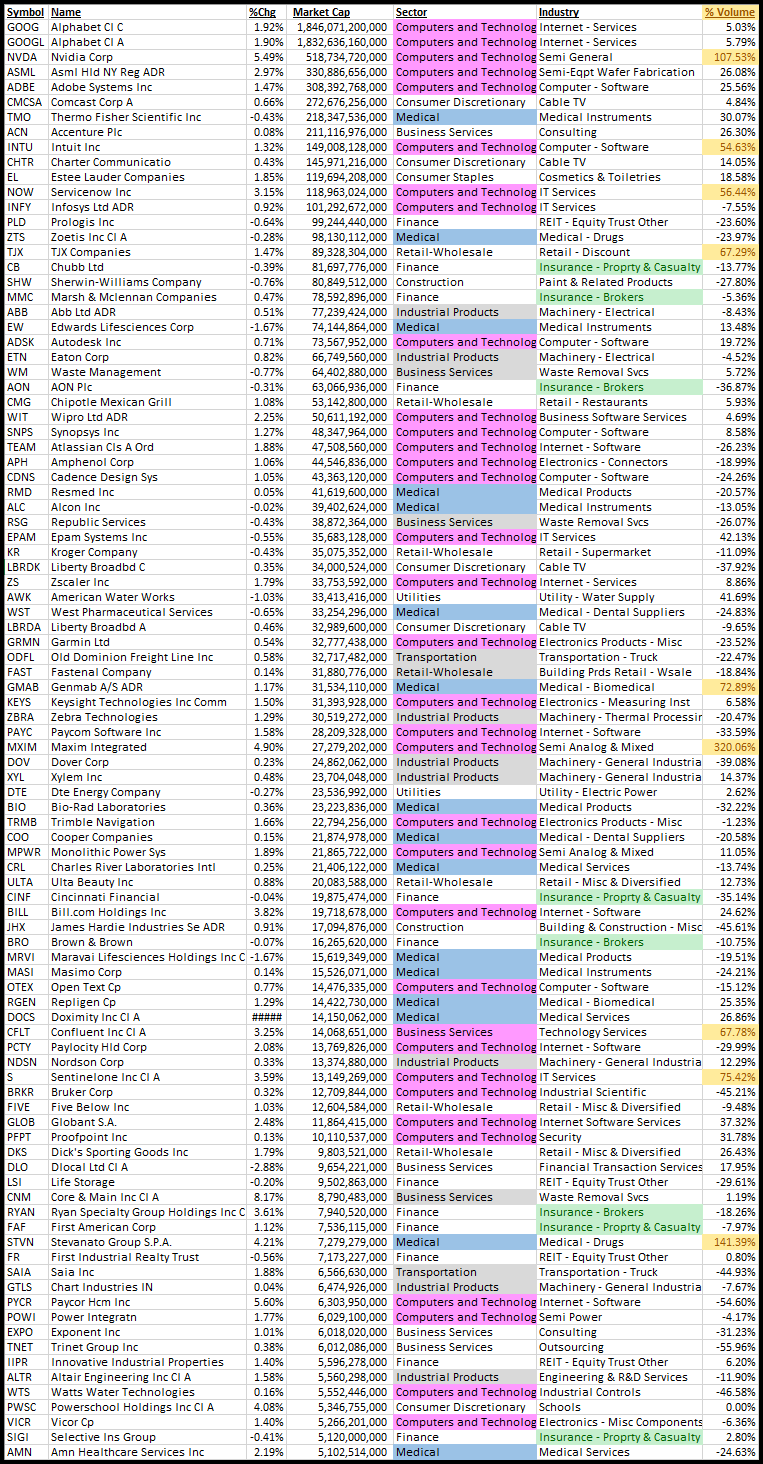Select the ##### change cell for DOCS
The width and height of the screenshot is (763, 1464).
(266, 1017)
